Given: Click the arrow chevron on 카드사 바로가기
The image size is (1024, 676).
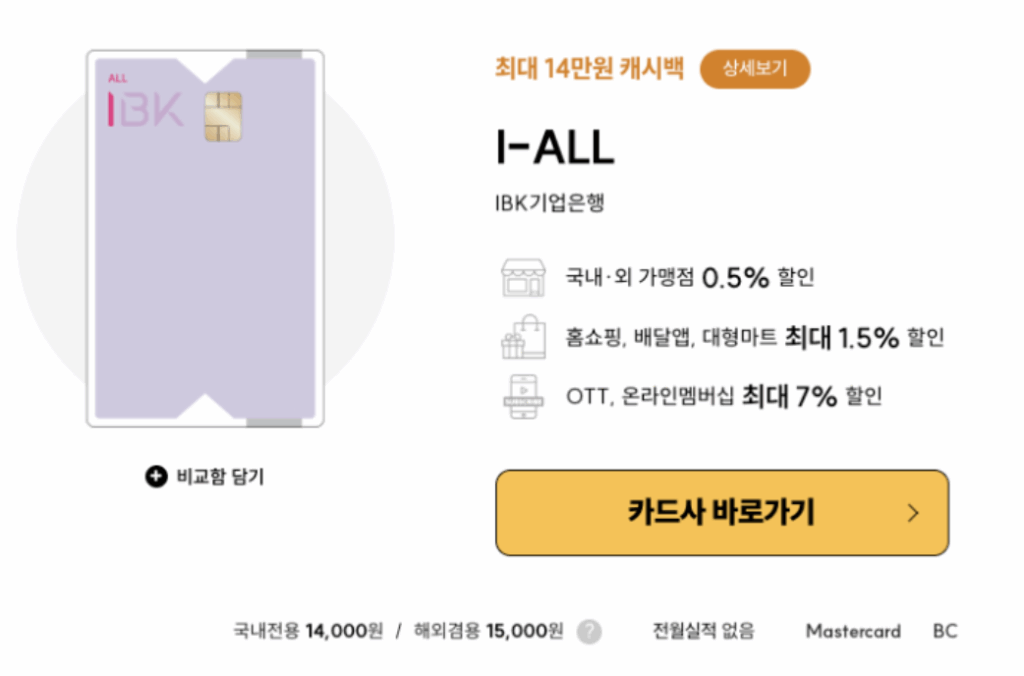Looking at the screenshot, I should click(x=913, y=513).
